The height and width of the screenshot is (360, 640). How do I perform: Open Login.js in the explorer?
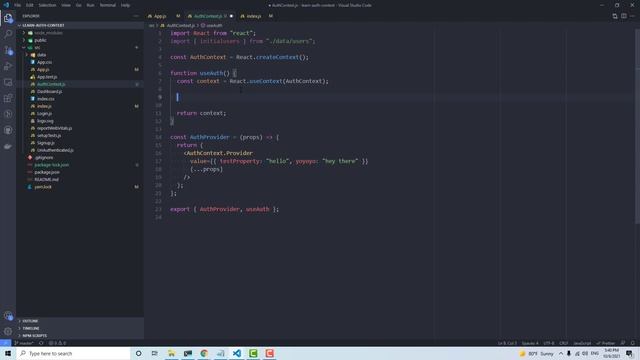tap(44, 113)
